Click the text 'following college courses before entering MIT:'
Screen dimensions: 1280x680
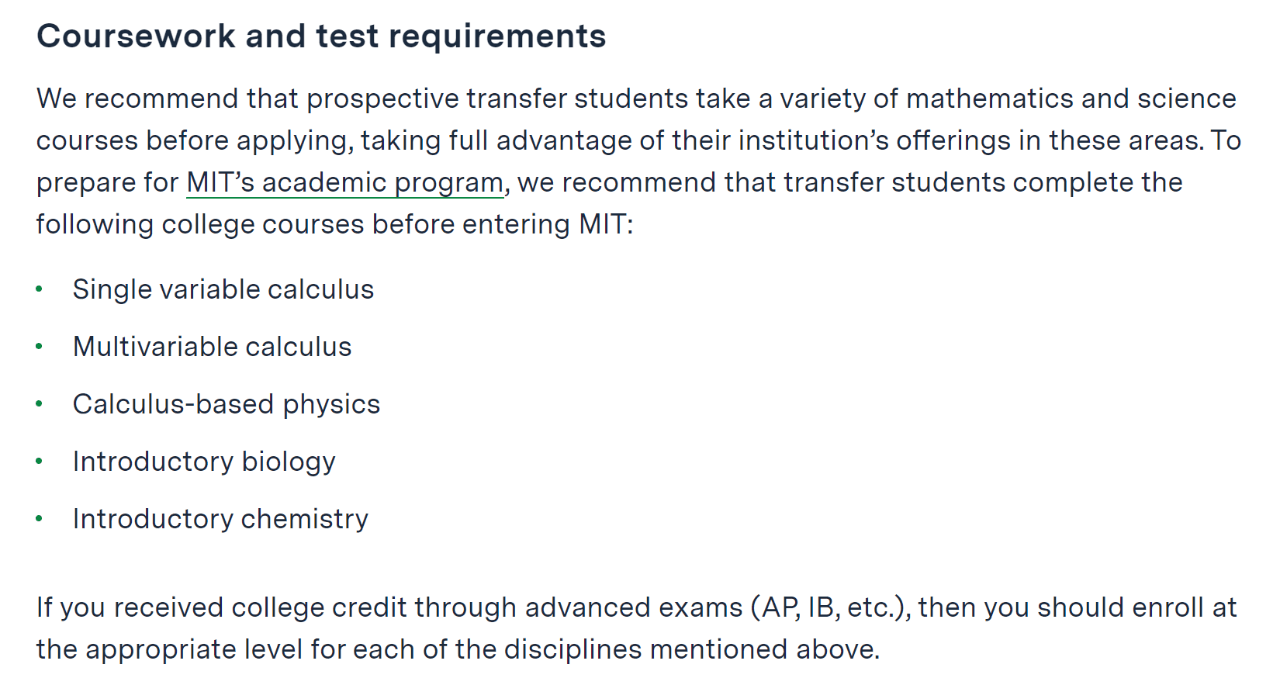(x=335, y=224)
